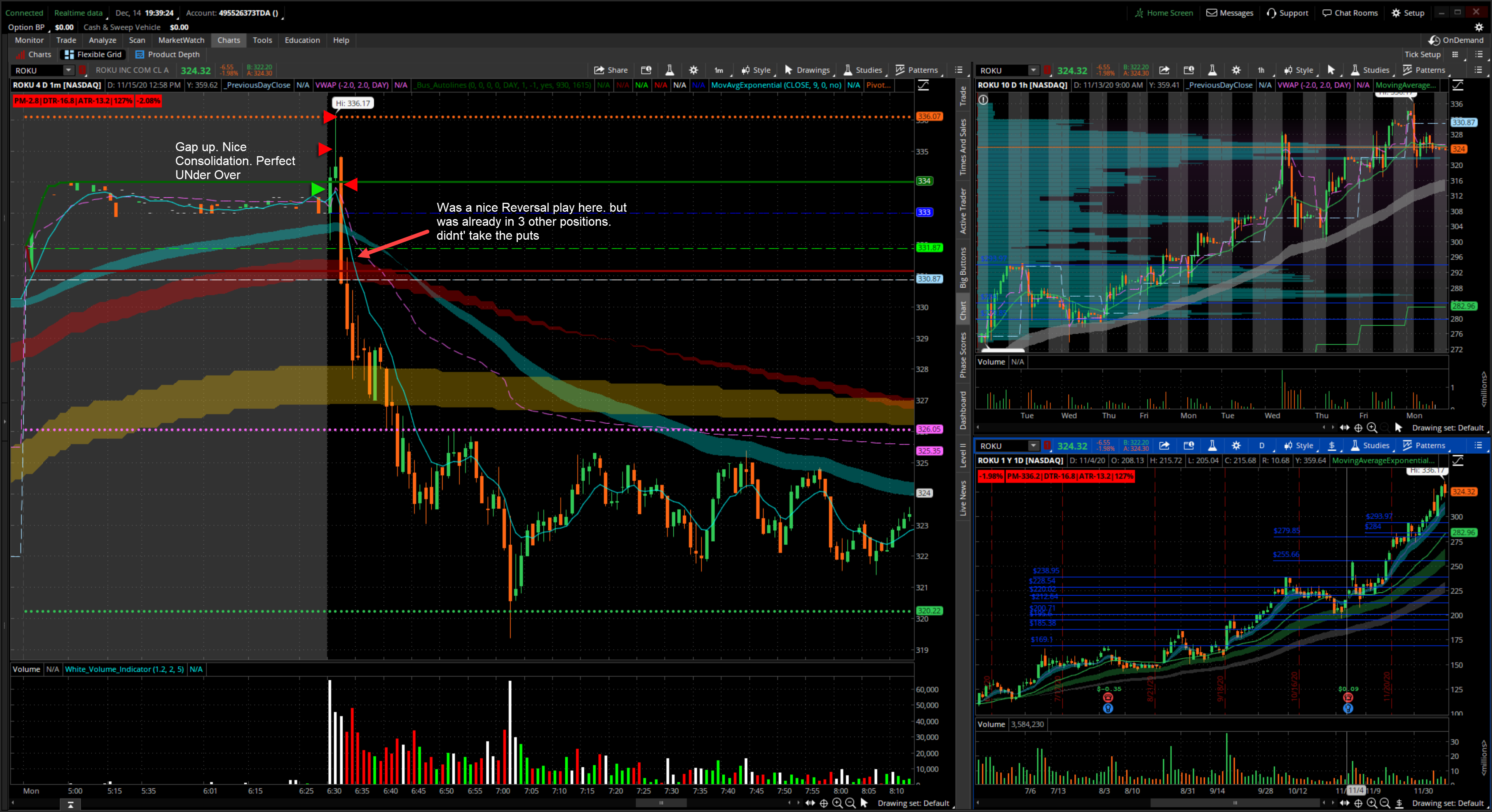Activate crosshair pan tool on main chart
1492x812 pixels.
(x=824, y=803)
